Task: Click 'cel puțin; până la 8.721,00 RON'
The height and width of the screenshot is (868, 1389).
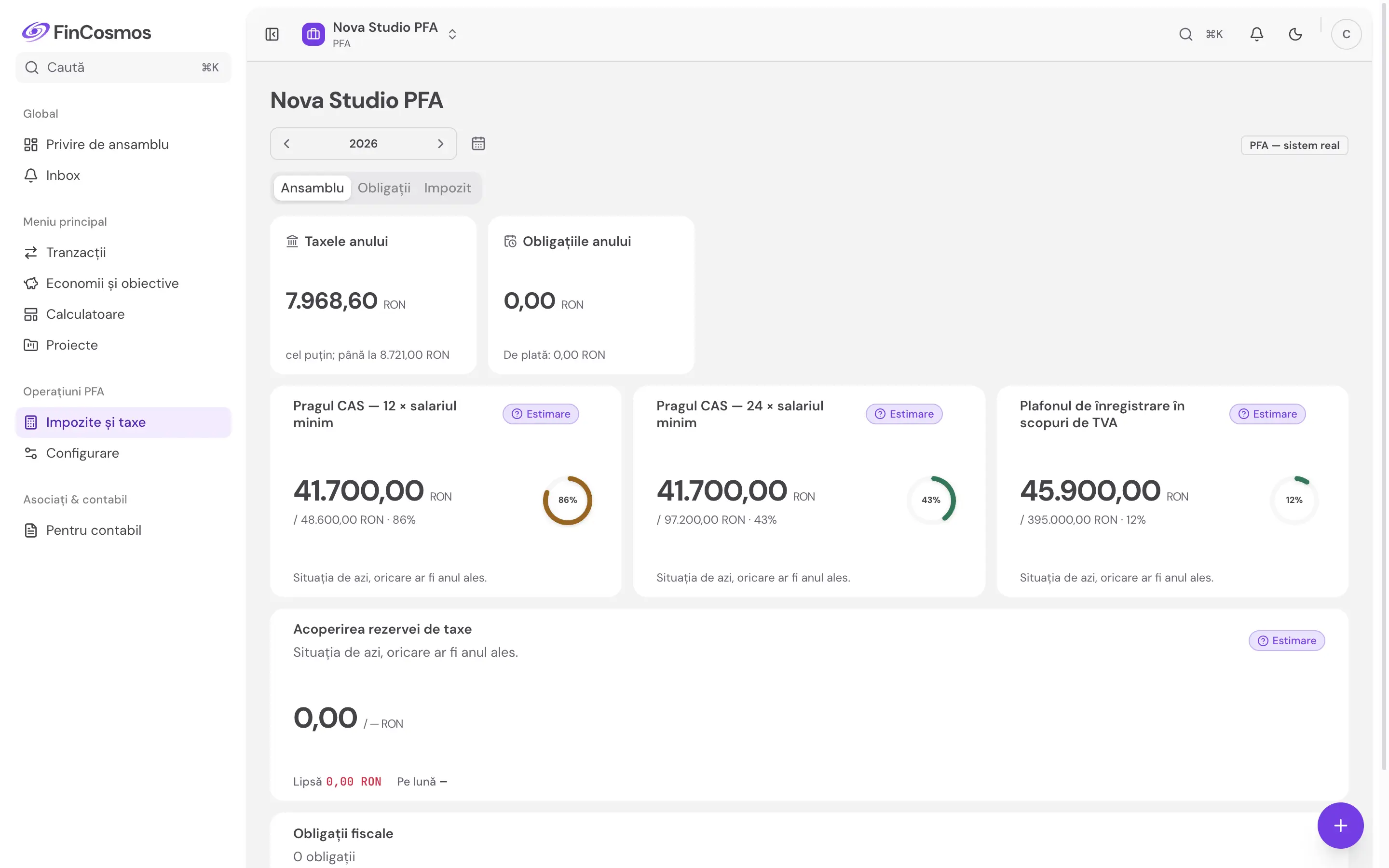Action: pos(368,355)
